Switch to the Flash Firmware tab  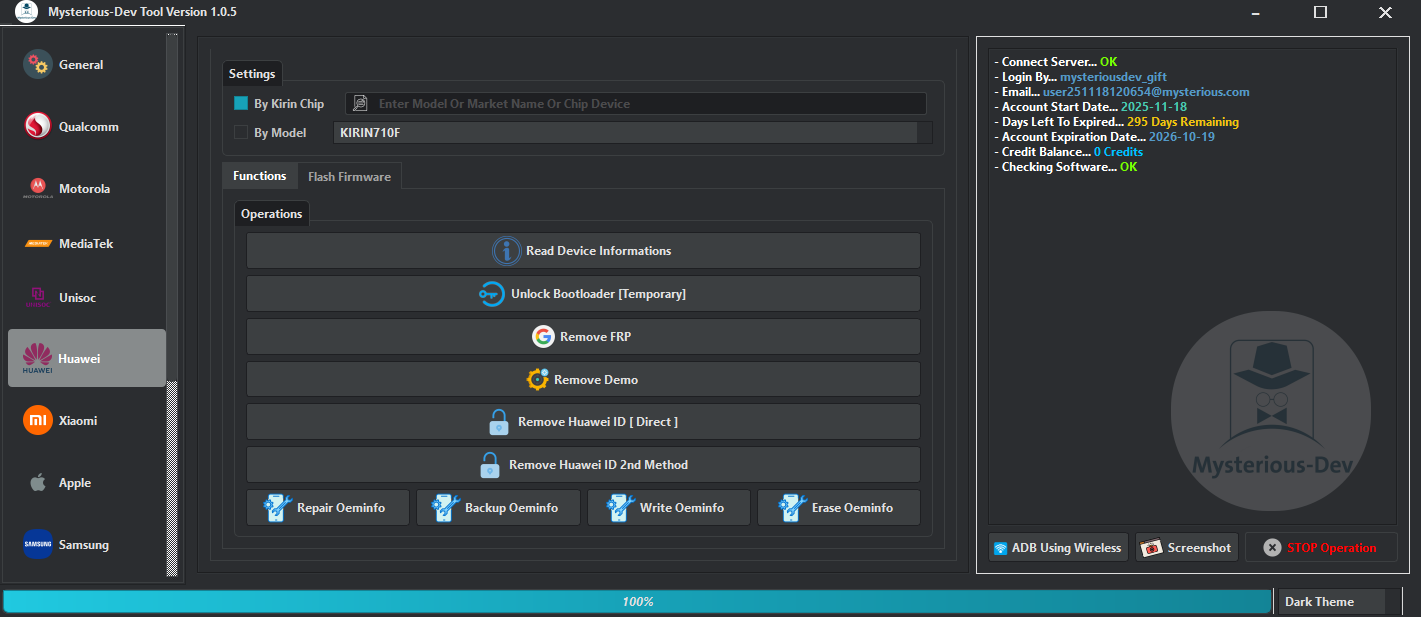point(349,175)
